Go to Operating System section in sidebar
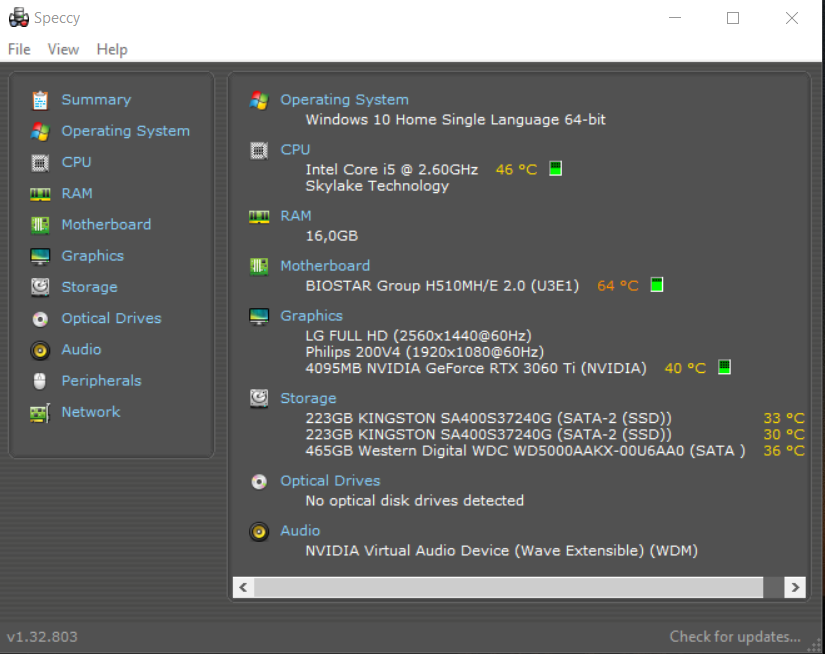Image resolution: width=825 pixels, height=654 pixels. (x=126, y=131)
